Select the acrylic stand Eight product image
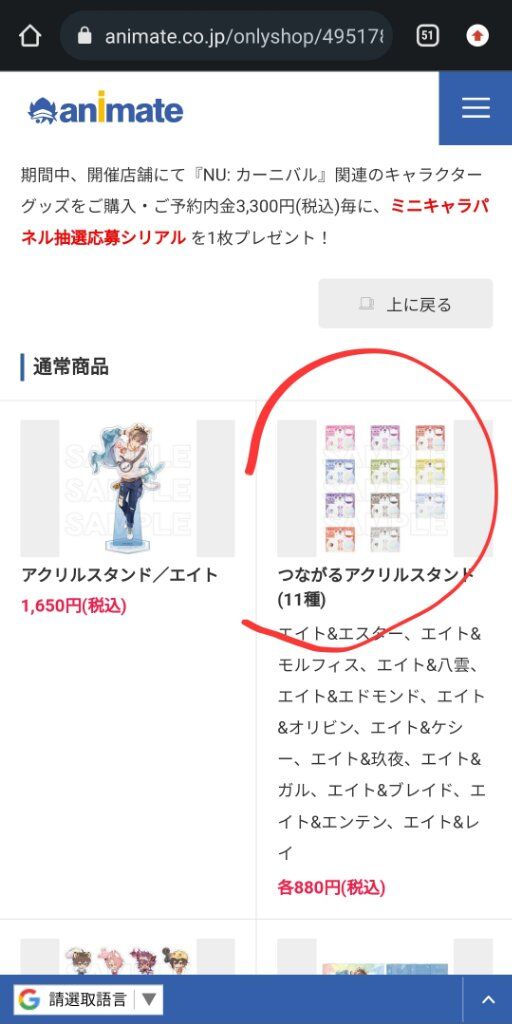The height and width of the screenshot is (1024, 512). (127, 488)
